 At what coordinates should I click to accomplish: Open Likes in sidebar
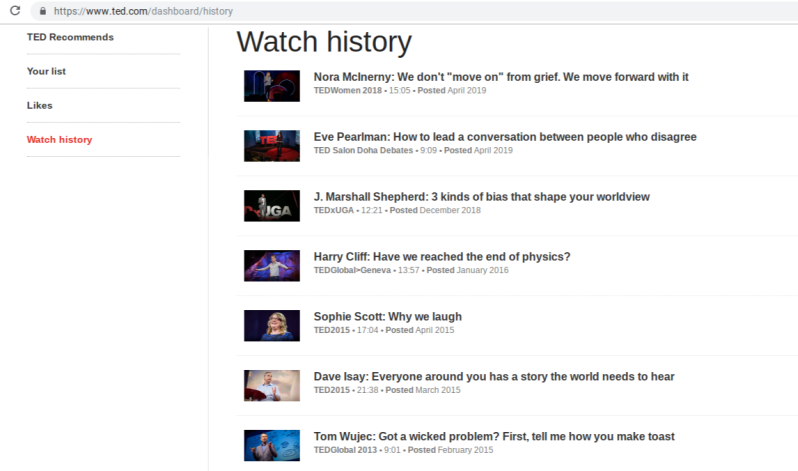tap(40, 105)
